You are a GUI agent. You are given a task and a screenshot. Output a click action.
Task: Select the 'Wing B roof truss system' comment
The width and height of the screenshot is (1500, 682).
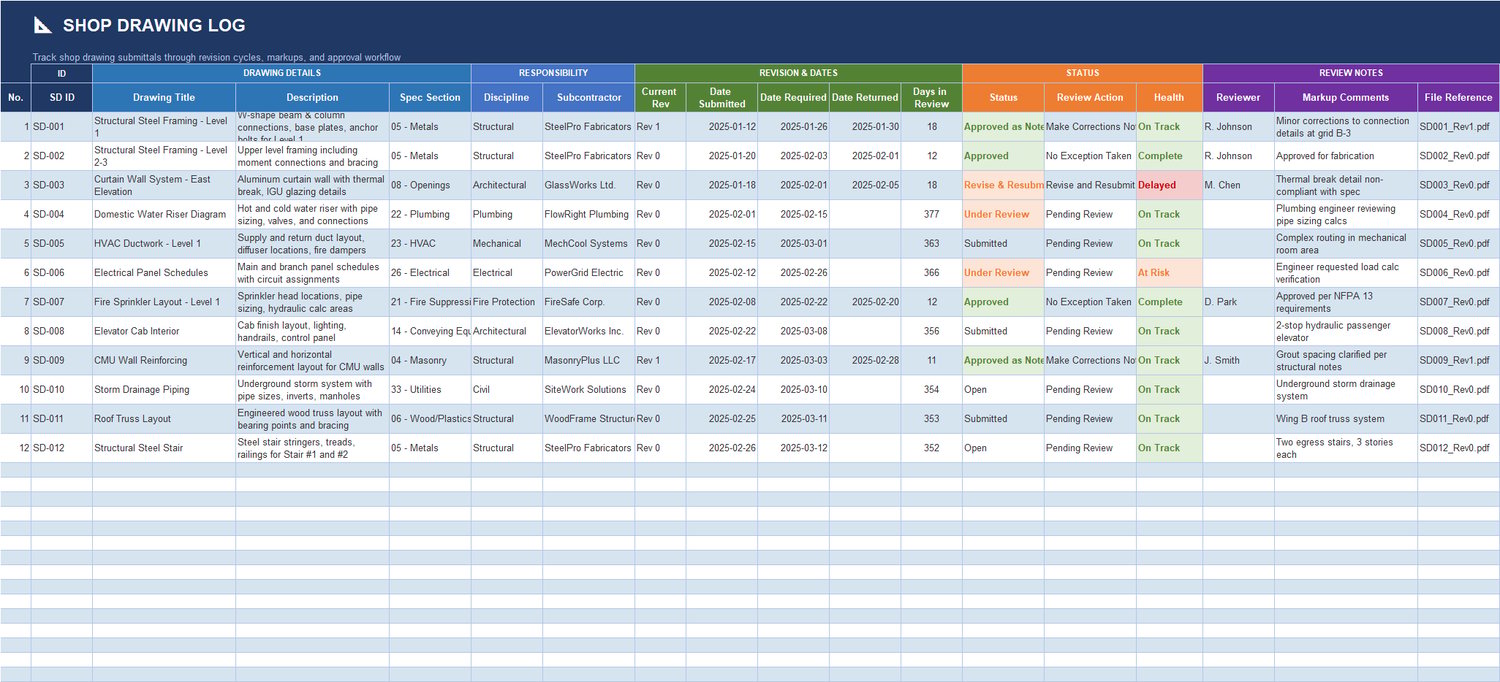1346,419
